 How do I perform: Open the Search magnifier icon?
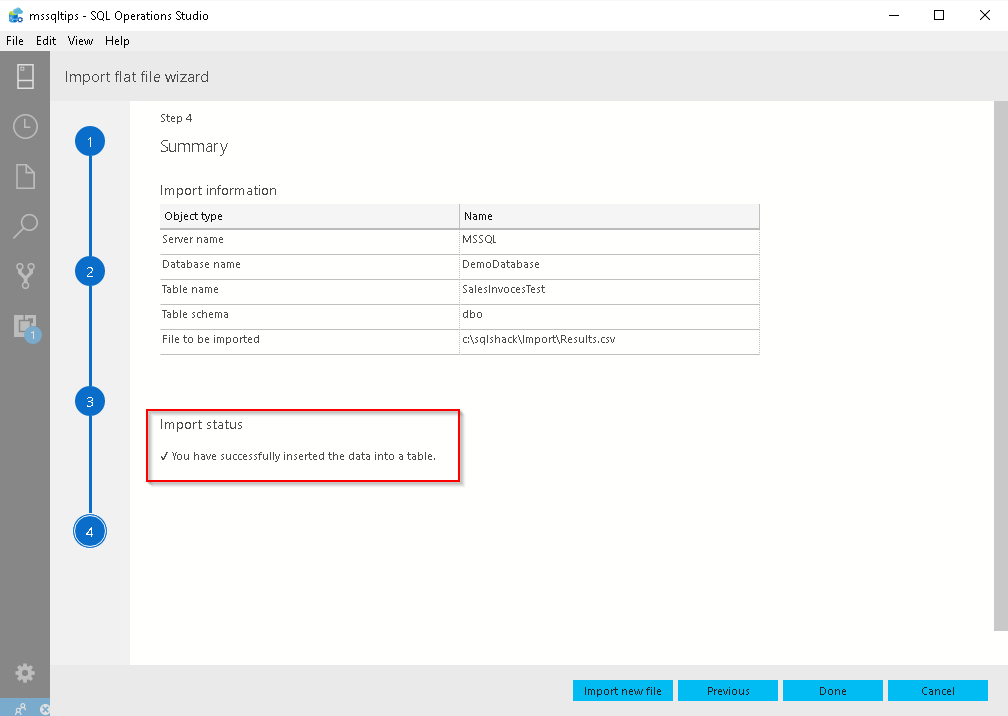pyautogui.click(x=25, y=227)
